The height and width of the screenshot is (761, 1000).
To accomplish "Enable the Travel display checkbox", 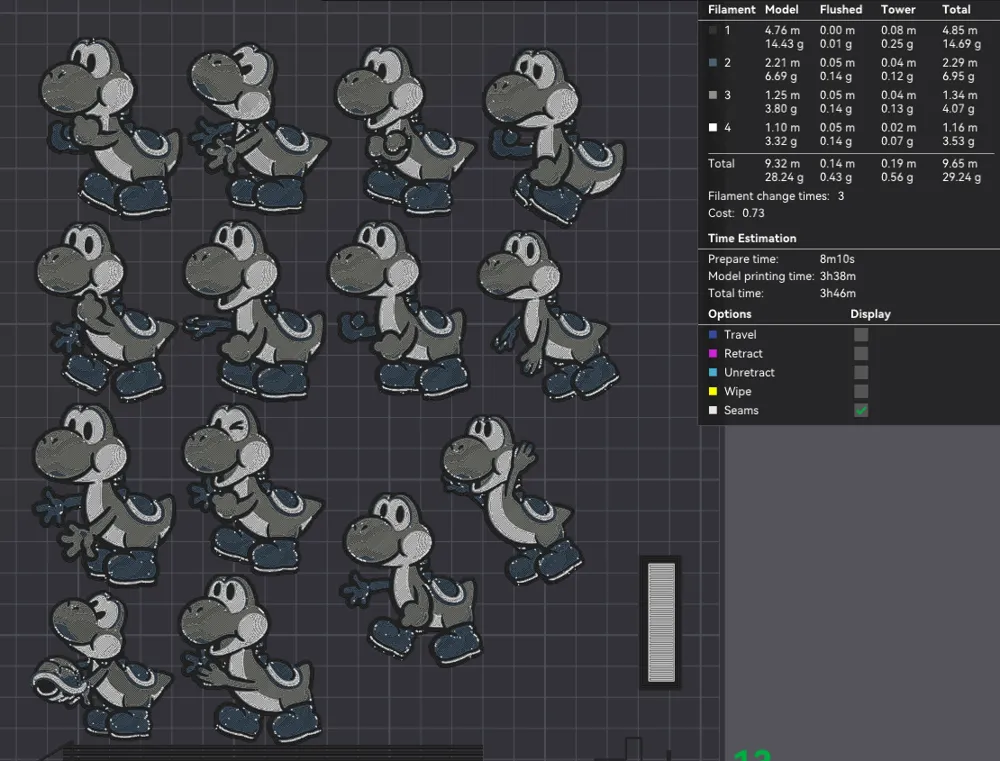I will (x=861, y=334).
